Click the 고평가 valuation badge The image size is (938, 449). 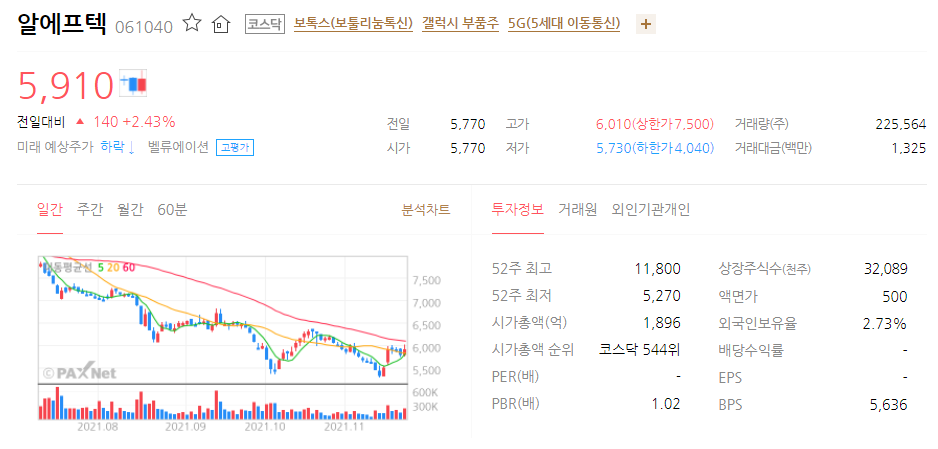pos(234,148)
